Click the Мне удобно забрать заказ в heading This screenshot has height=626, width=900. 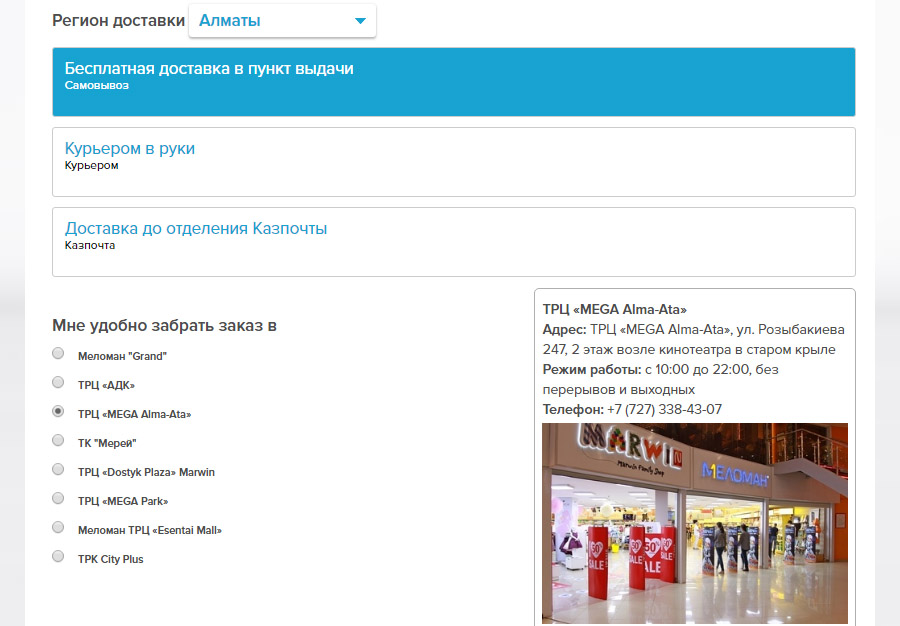click(164, 325)
